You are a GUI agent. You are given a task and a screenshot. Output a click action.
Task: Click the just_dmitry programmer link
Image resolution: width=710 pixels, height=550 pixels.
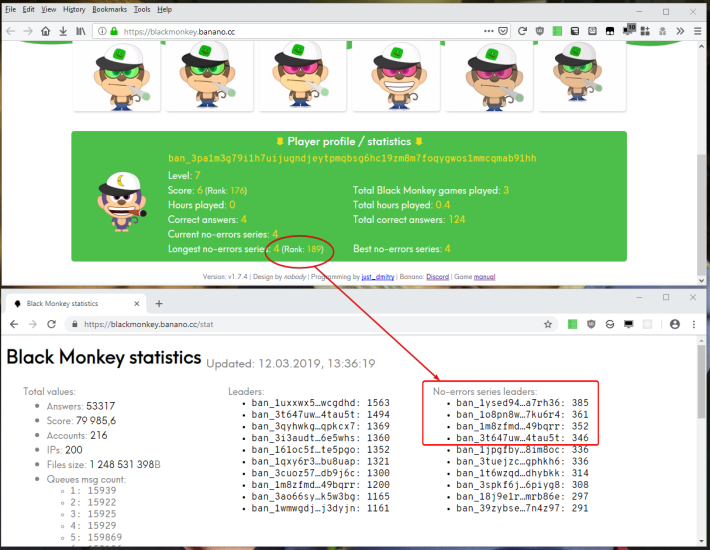[378, 277]
